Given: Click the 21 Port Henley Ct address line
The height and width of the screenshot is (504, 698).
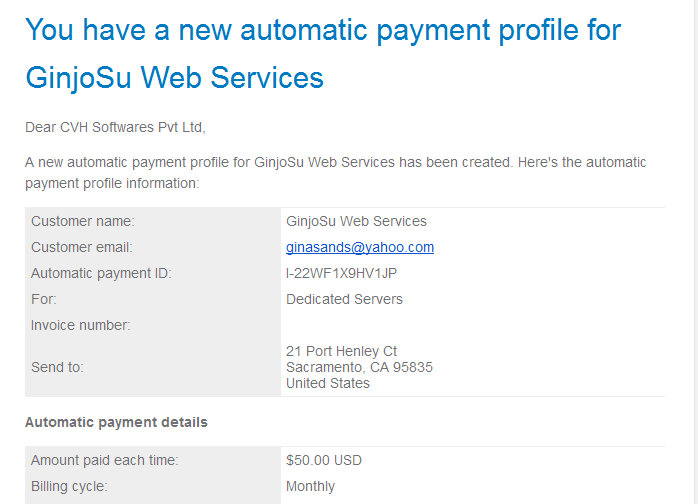Looking at the screenshot, I should [x=341, y=351].
